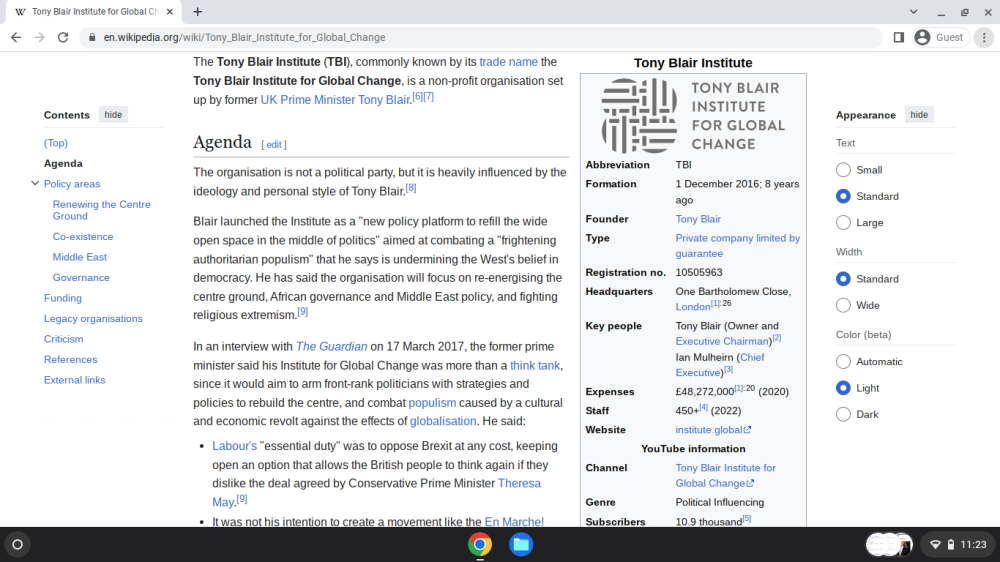Go to Agenda in contents
Screen dimensions: 1000x562
[x=63, y=163]
